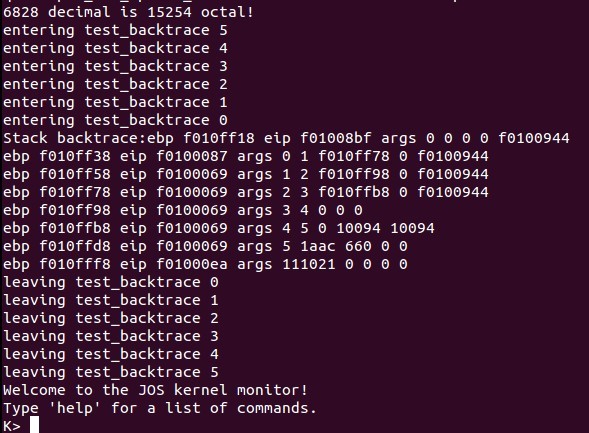Click the cursor block at the K> prompt
Image resolution: width=589 pixels, height=433 pixels.
(x=35, y=425)
